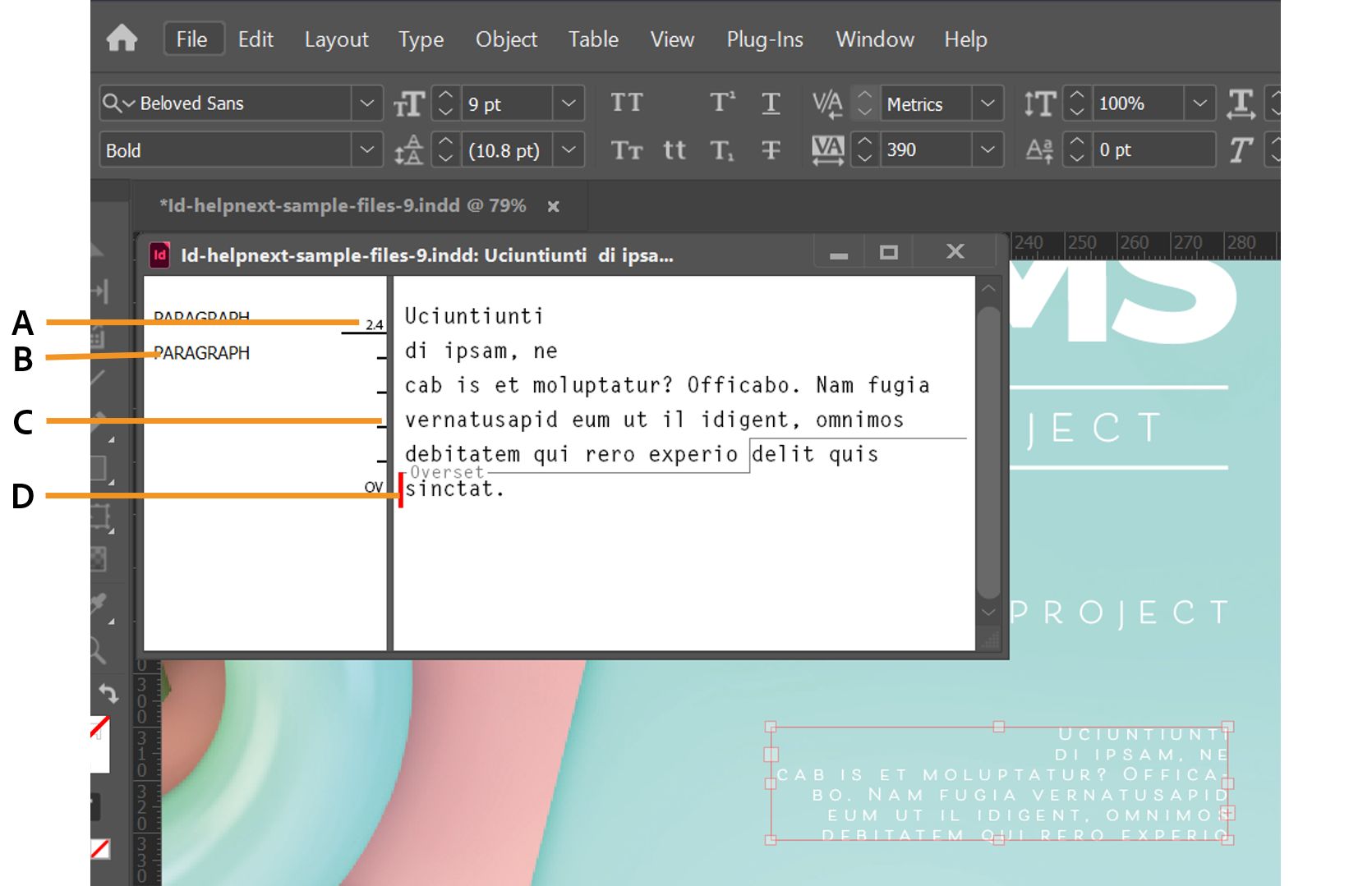Click the word "Uciuntiunti" in Story Editor
The width and height of the screenshot is (1372, 886).
(x=473, y=316)
